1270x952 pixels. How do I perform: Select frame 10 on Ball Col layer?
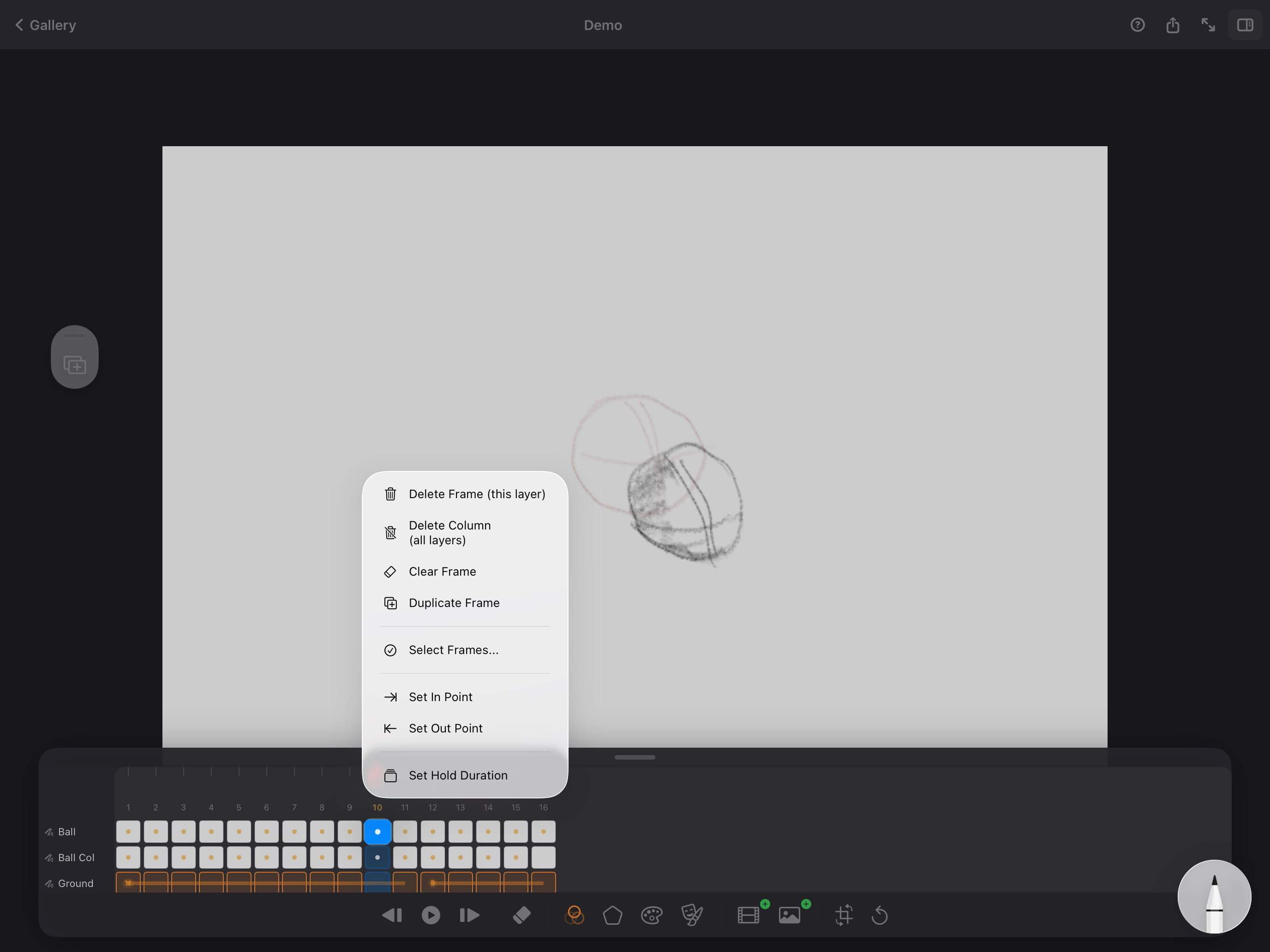point(377,858)
